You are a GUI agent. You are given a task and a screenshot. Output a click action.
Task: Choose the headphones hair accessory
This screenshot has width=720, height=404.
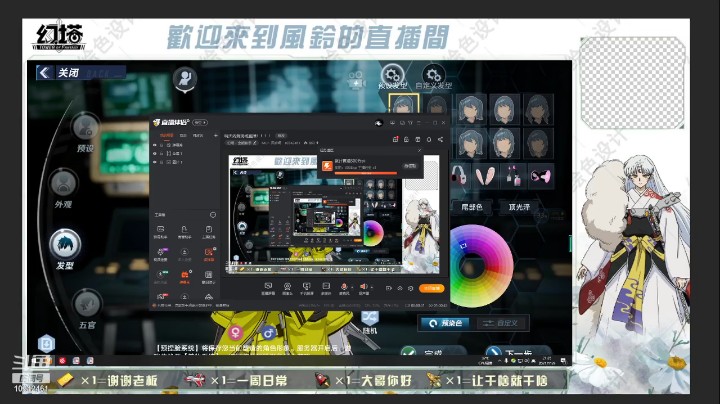(x=460, y=176)
